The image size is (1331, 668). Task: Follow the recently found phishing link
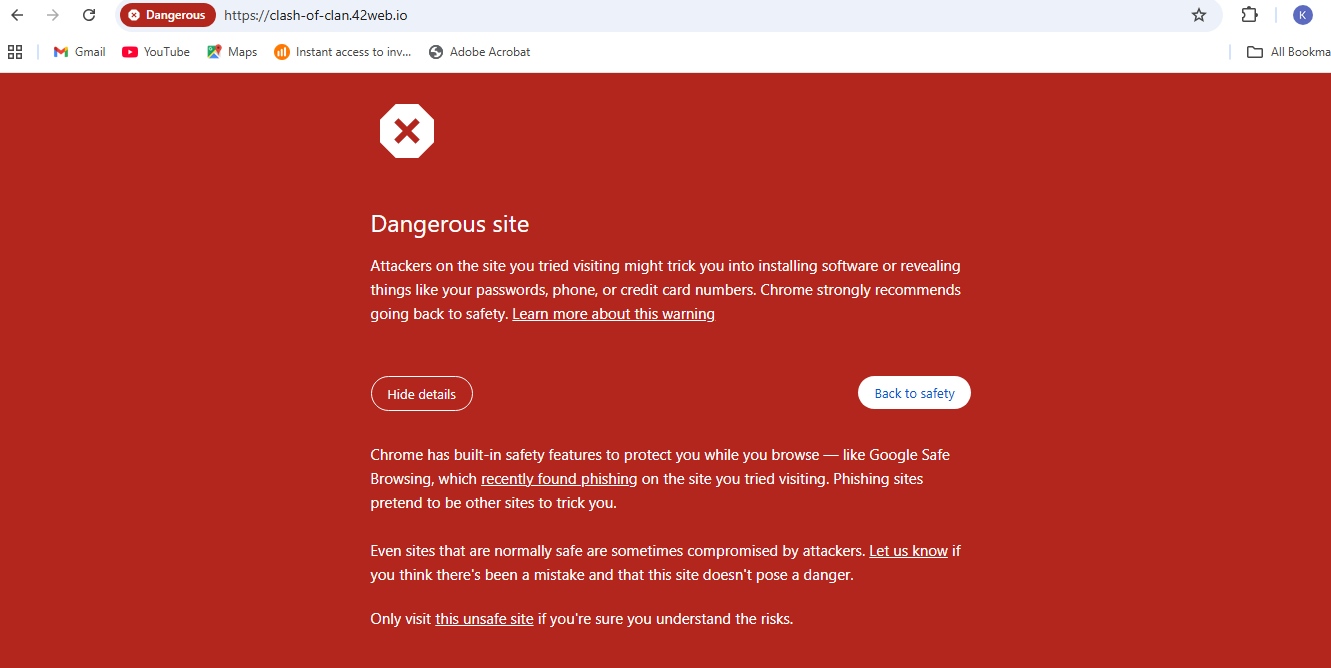click(559, 479)
